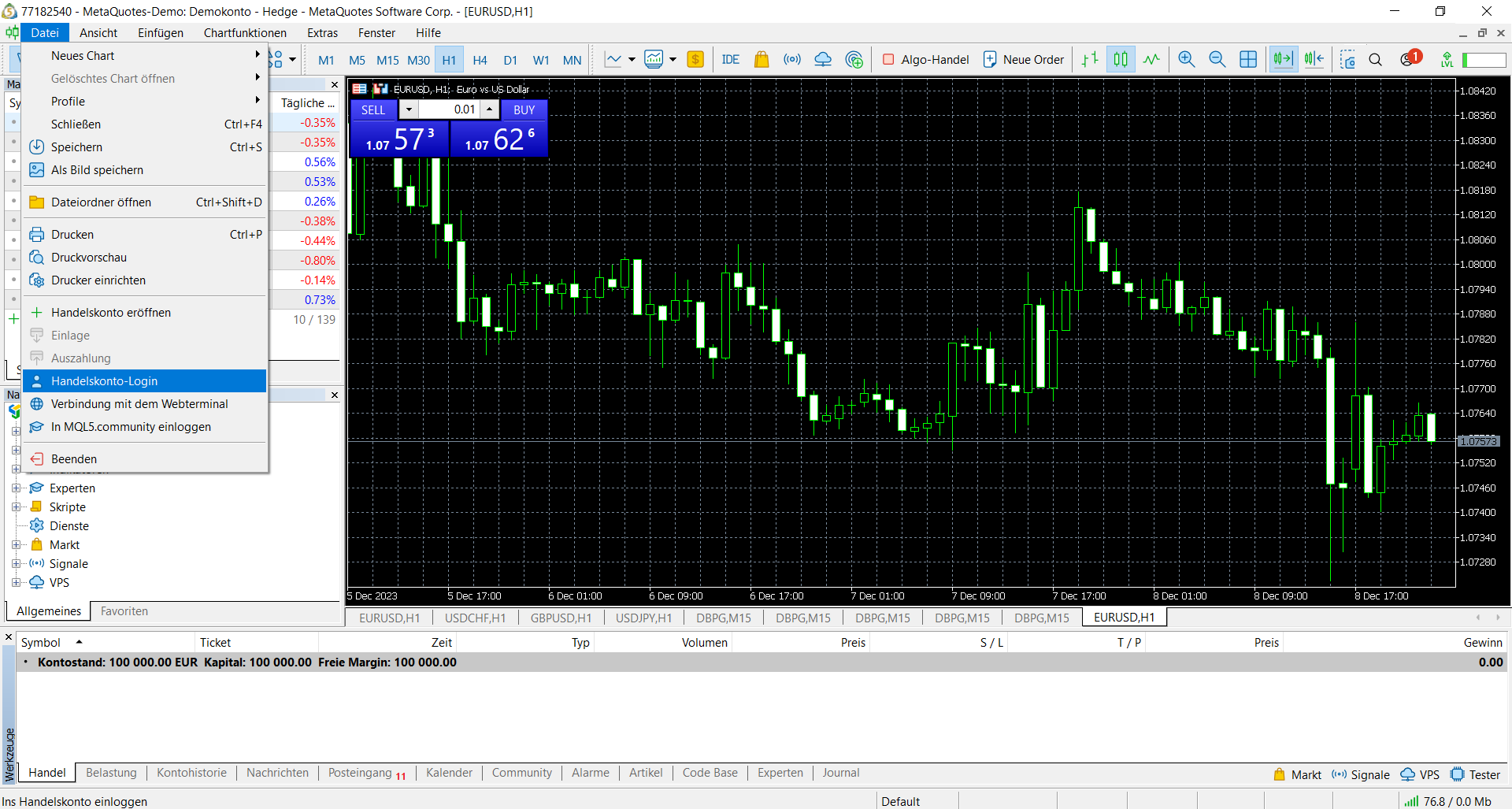Expand the Experten tree node
Viewport: 1512px width, 809px height.
click(16, 488)
